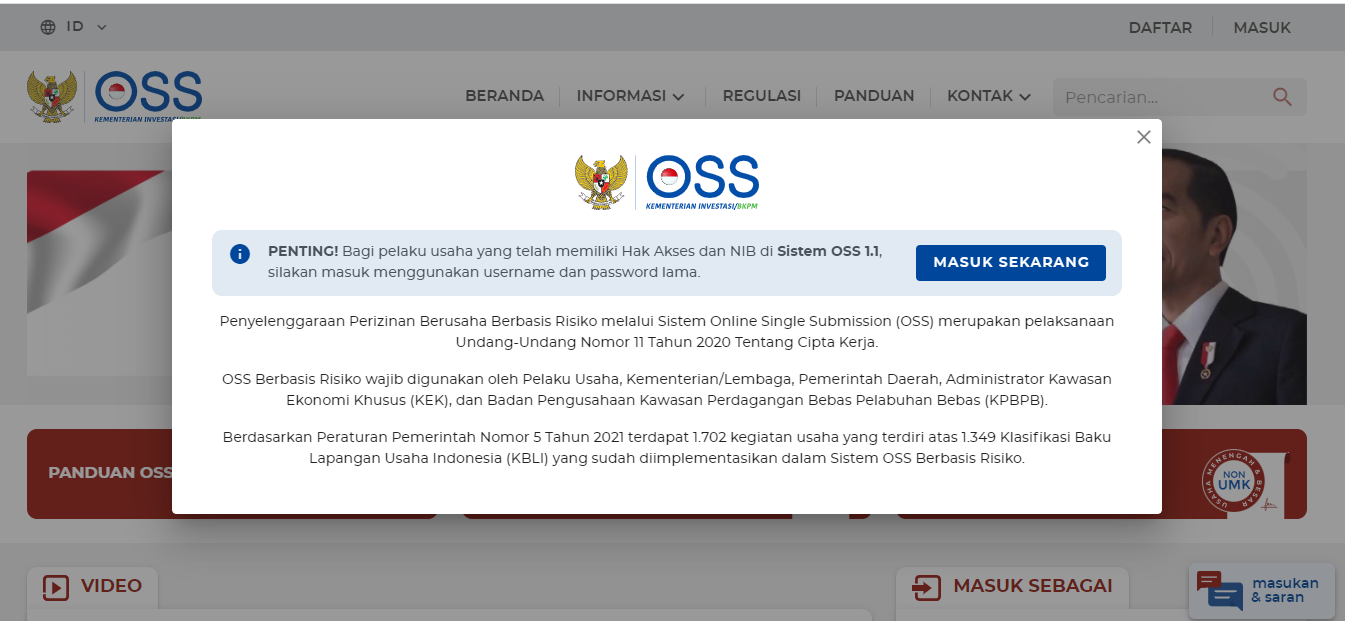Expand the KONTAK menu

click(x=989, y=96)
